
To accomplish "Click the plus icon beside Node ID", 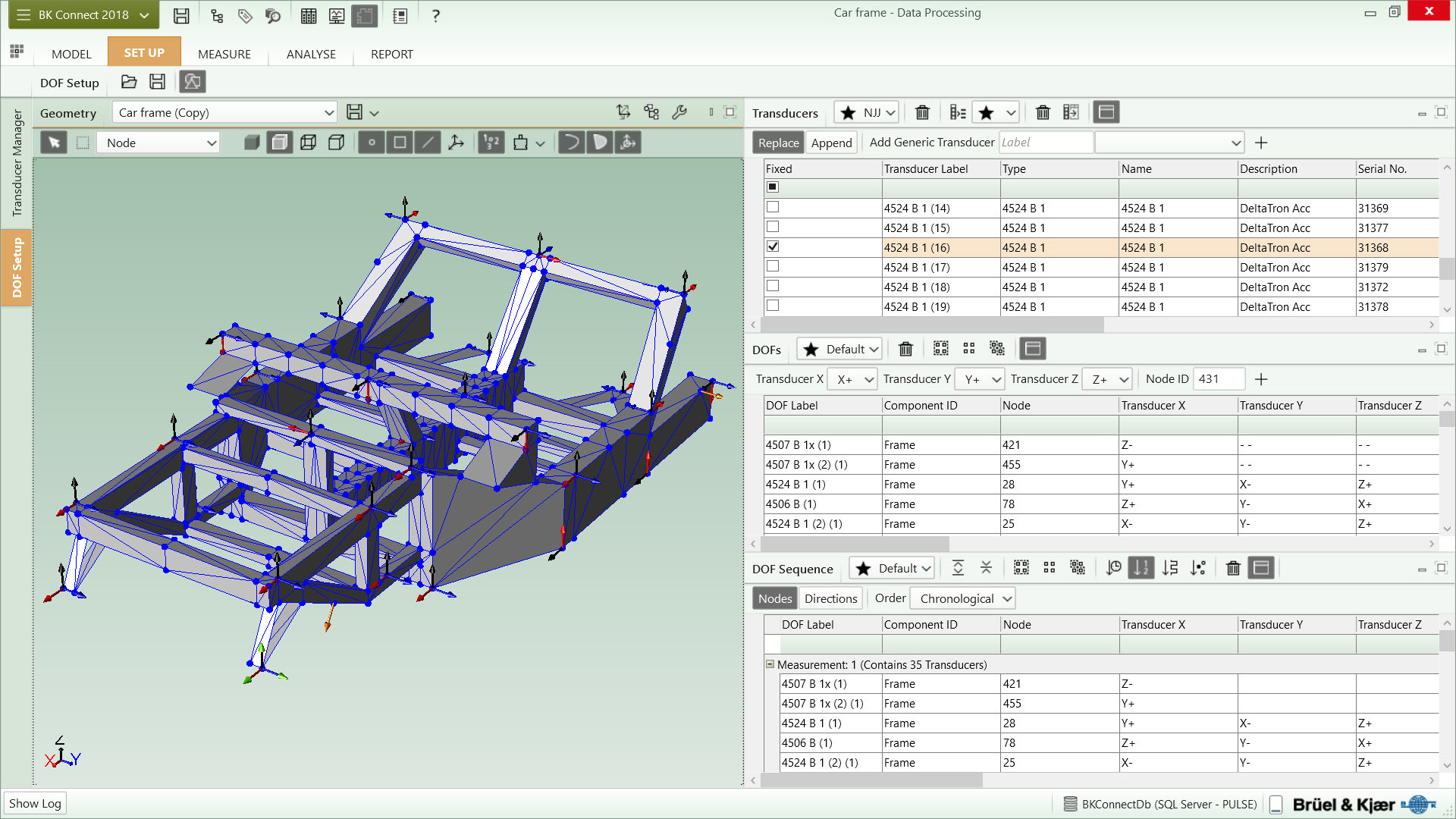I will point(1261,379).
